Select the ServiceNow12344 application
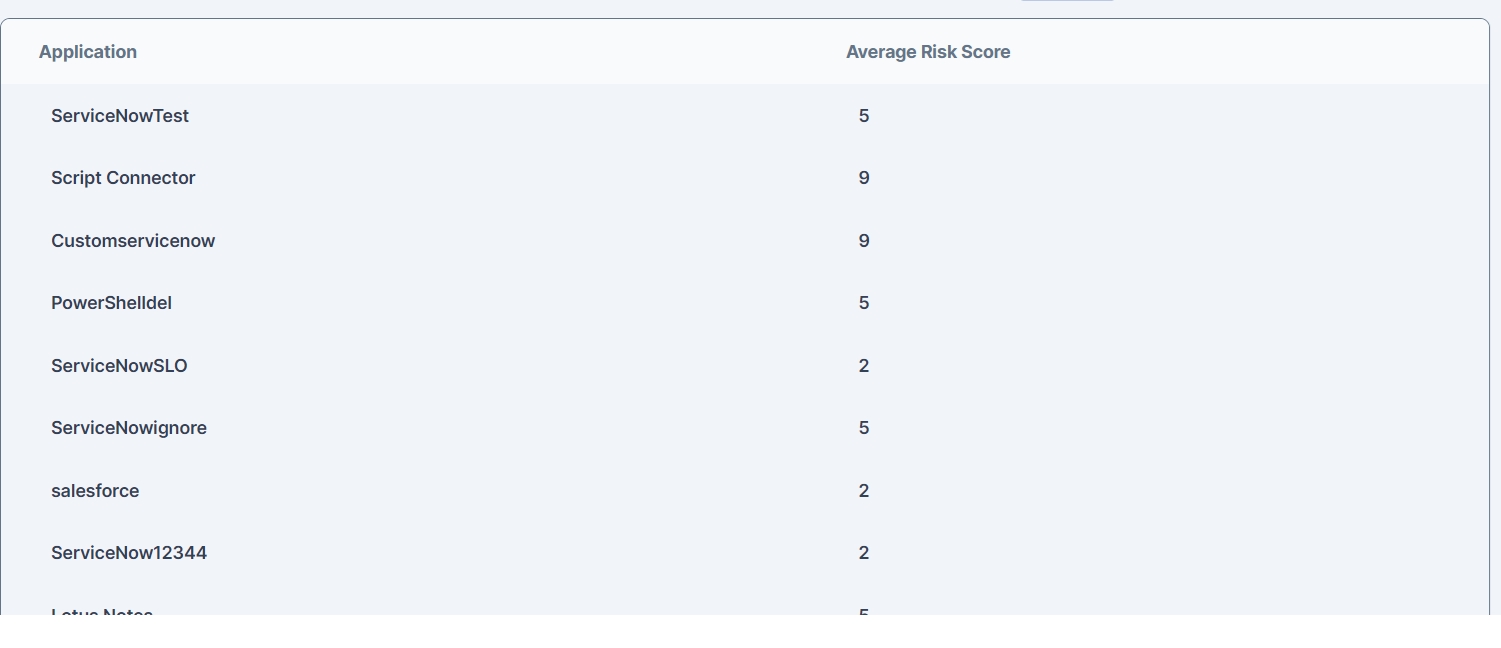1501x648 pixels. pos(129,553)
